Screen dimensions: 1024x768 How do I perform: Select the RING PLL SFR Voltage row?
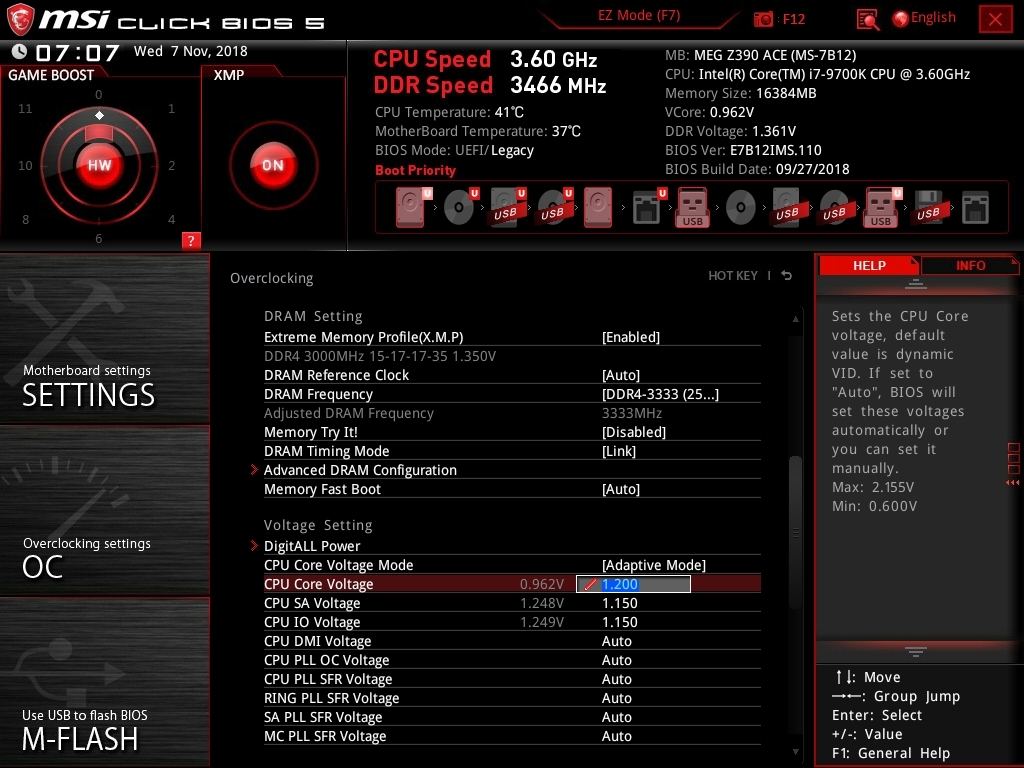click(512, 697)
